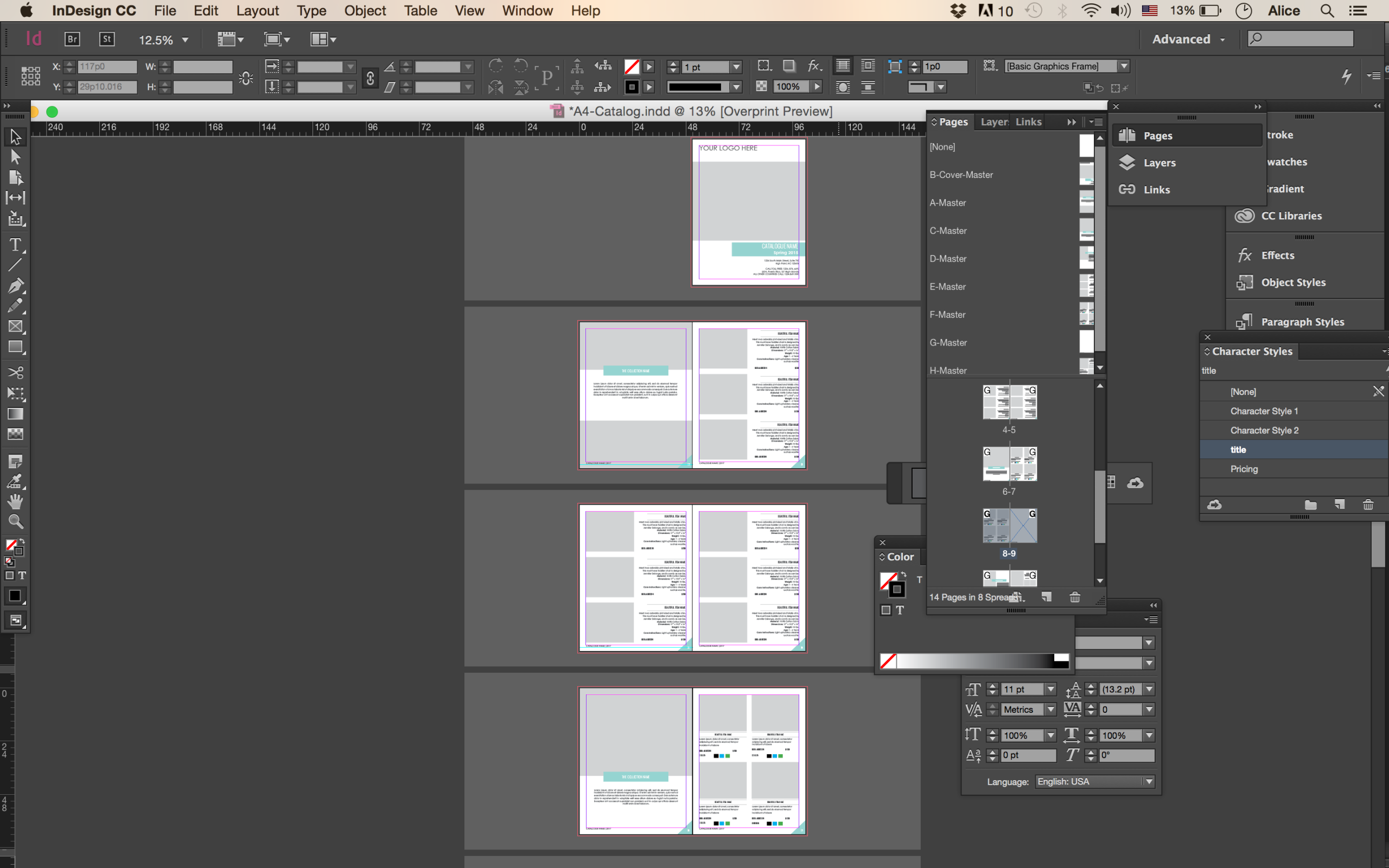Viewport: 1389px width, 868px height.
Task: Select the Pen tool
Action: click(x=16, y=285)
